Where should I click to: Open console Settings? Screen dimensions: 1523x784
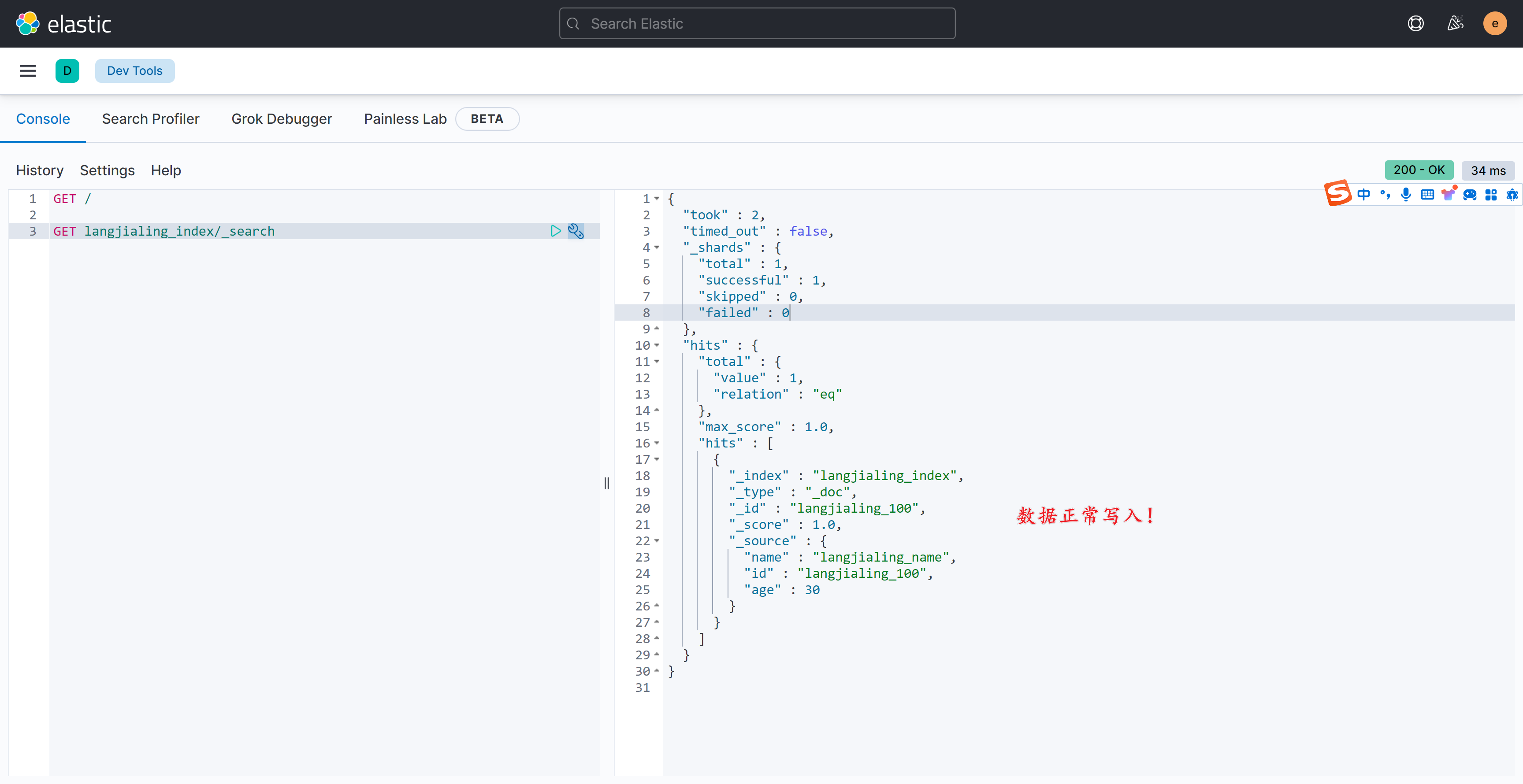[x=107, y=170]
